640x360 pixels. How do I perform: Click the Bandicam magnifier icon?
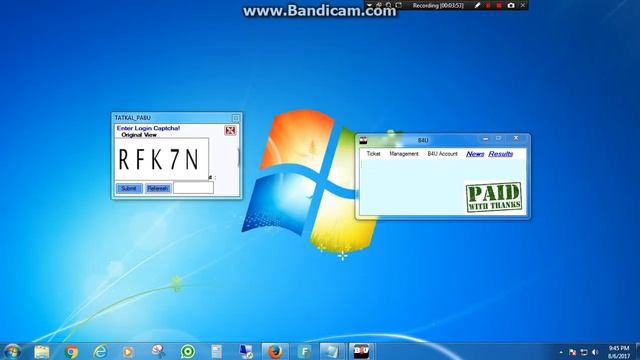pos(389,5)
